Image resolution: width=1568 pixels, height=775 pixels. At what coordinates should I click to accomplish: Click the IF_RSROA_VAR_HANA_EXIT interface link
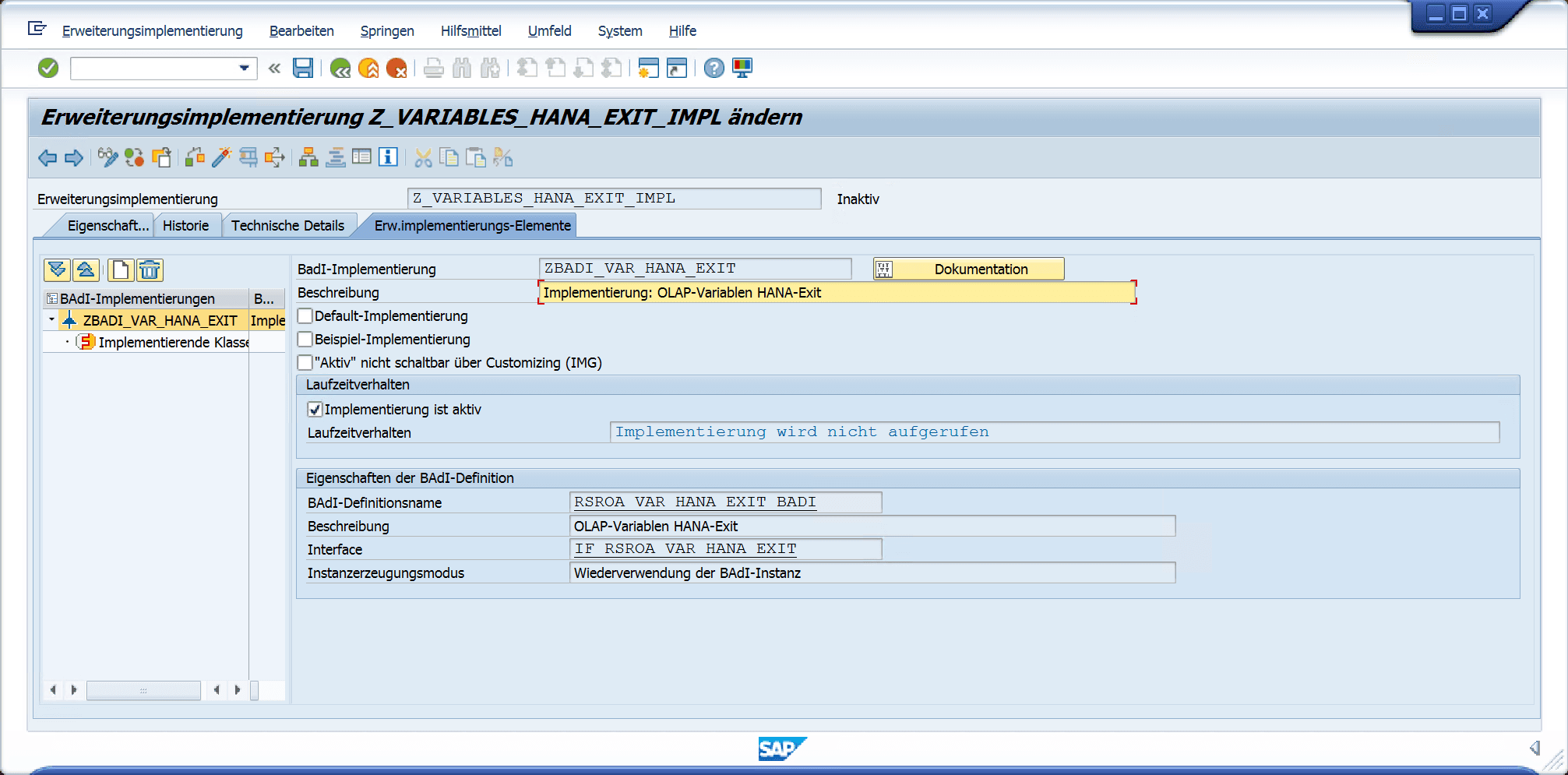(685, 549)
